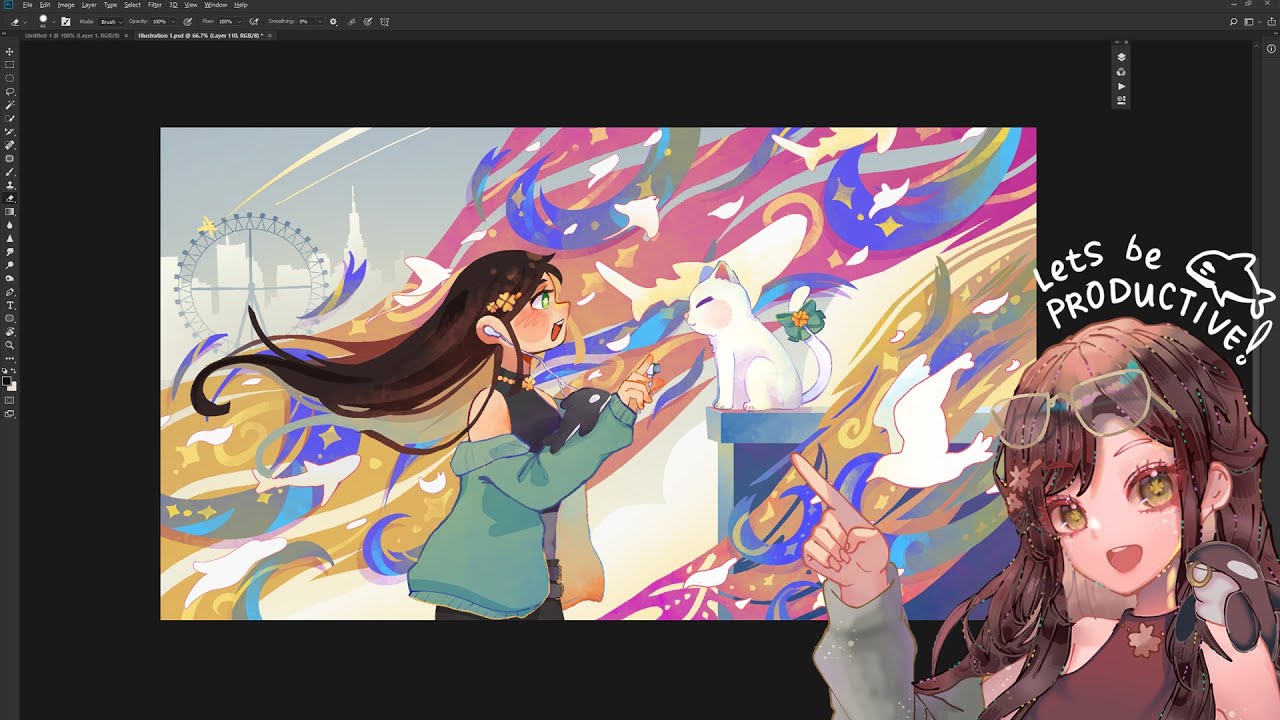This screenshot has width=1280, height=720.
Task: Select the Lasso tool
Action: pos(10,91)
